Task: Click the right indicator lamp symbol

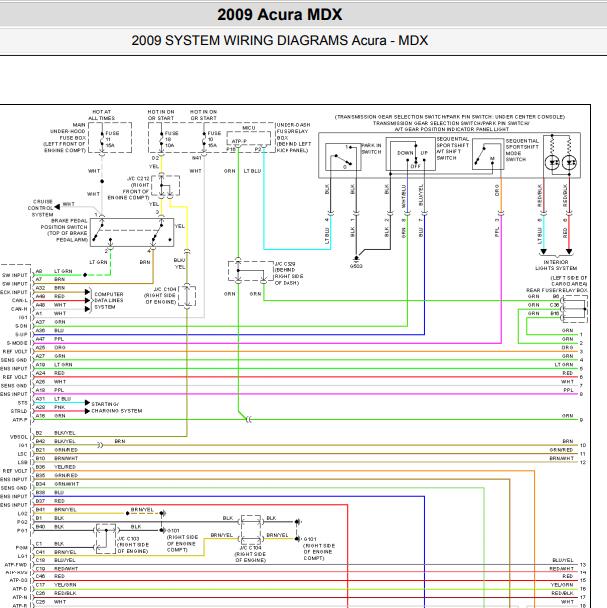Action: 569,163
